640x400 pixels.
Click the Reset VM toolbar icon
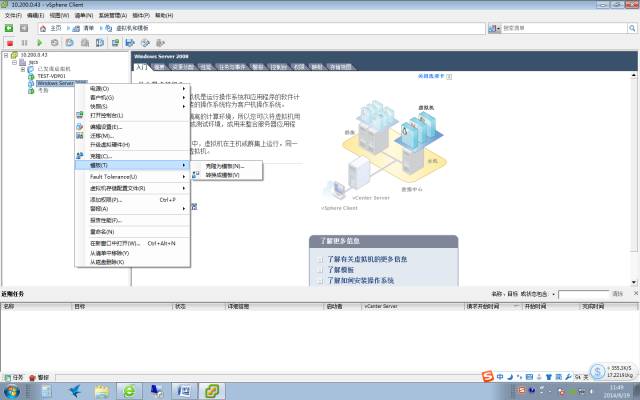pos(54,42)
